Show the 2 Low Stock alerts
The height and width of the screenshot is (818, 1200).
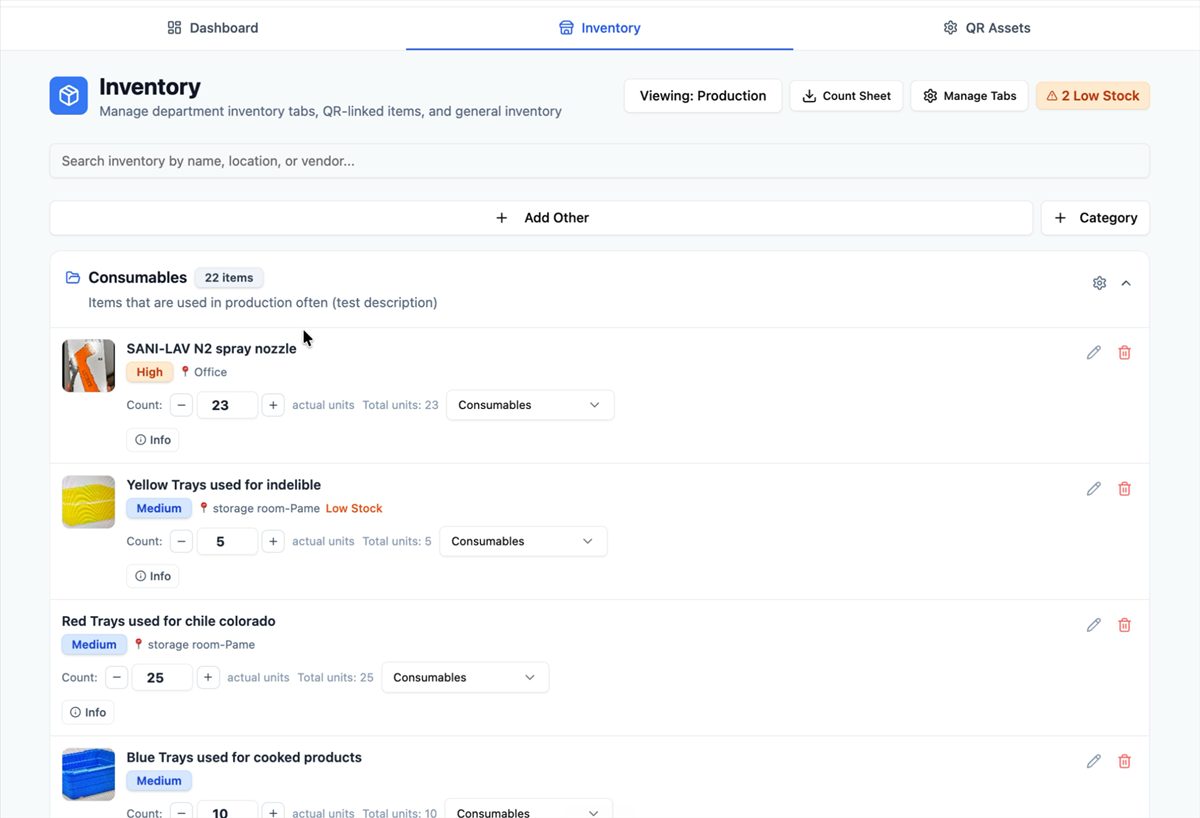pyautogui.click(x=1093, y=96)
